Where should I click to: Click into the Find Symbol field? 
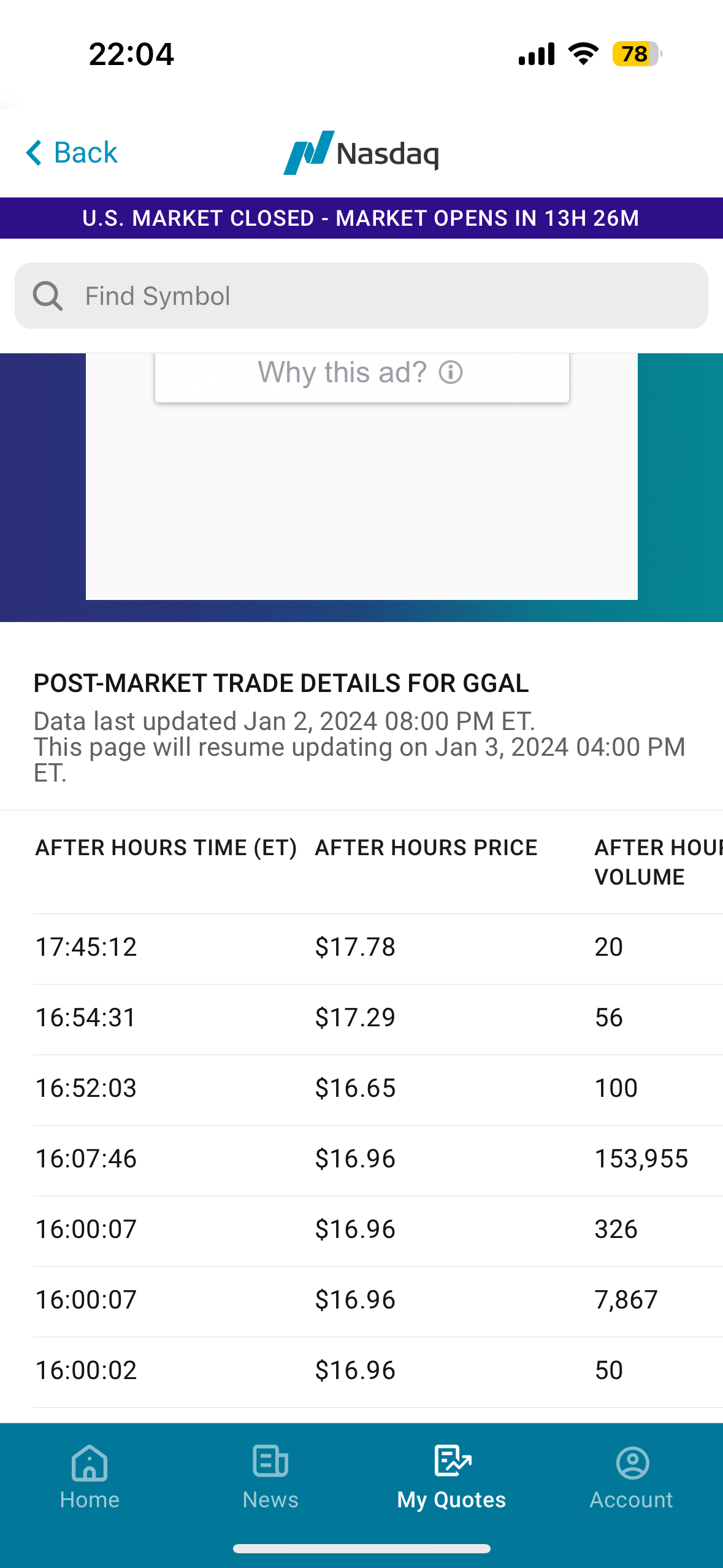click(x=361, y=296)
